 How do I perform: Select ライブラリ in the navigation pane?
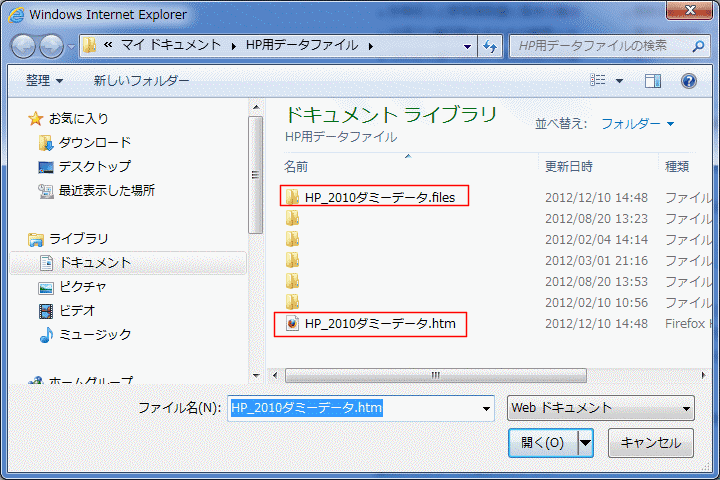point(68,239)
